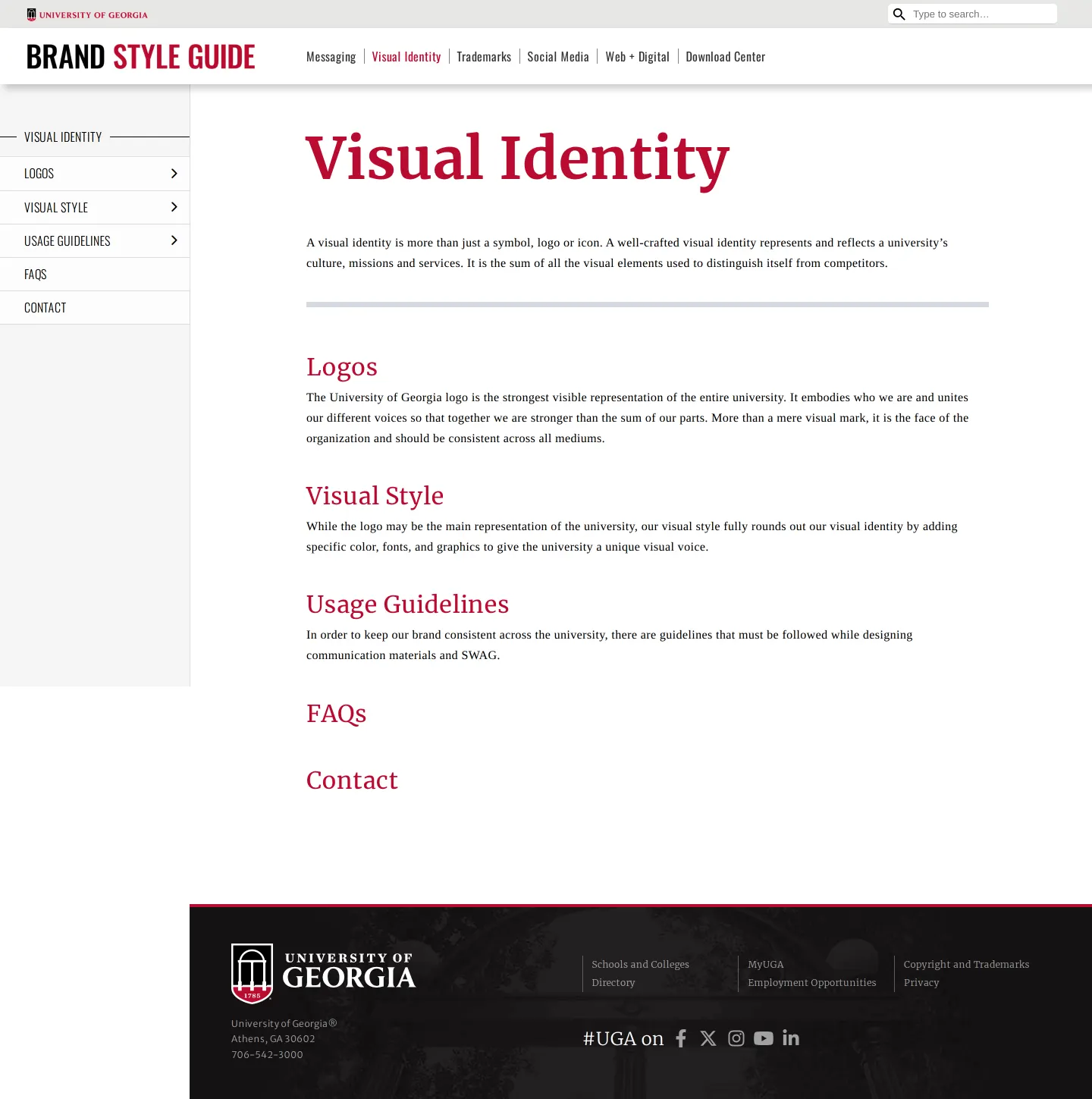Image resolution: width=1092 pixels, height=1099 pixels.
Task: Go to the Usage Guidelines heading link
Action: pyautogui.click(x=408, y=604)
